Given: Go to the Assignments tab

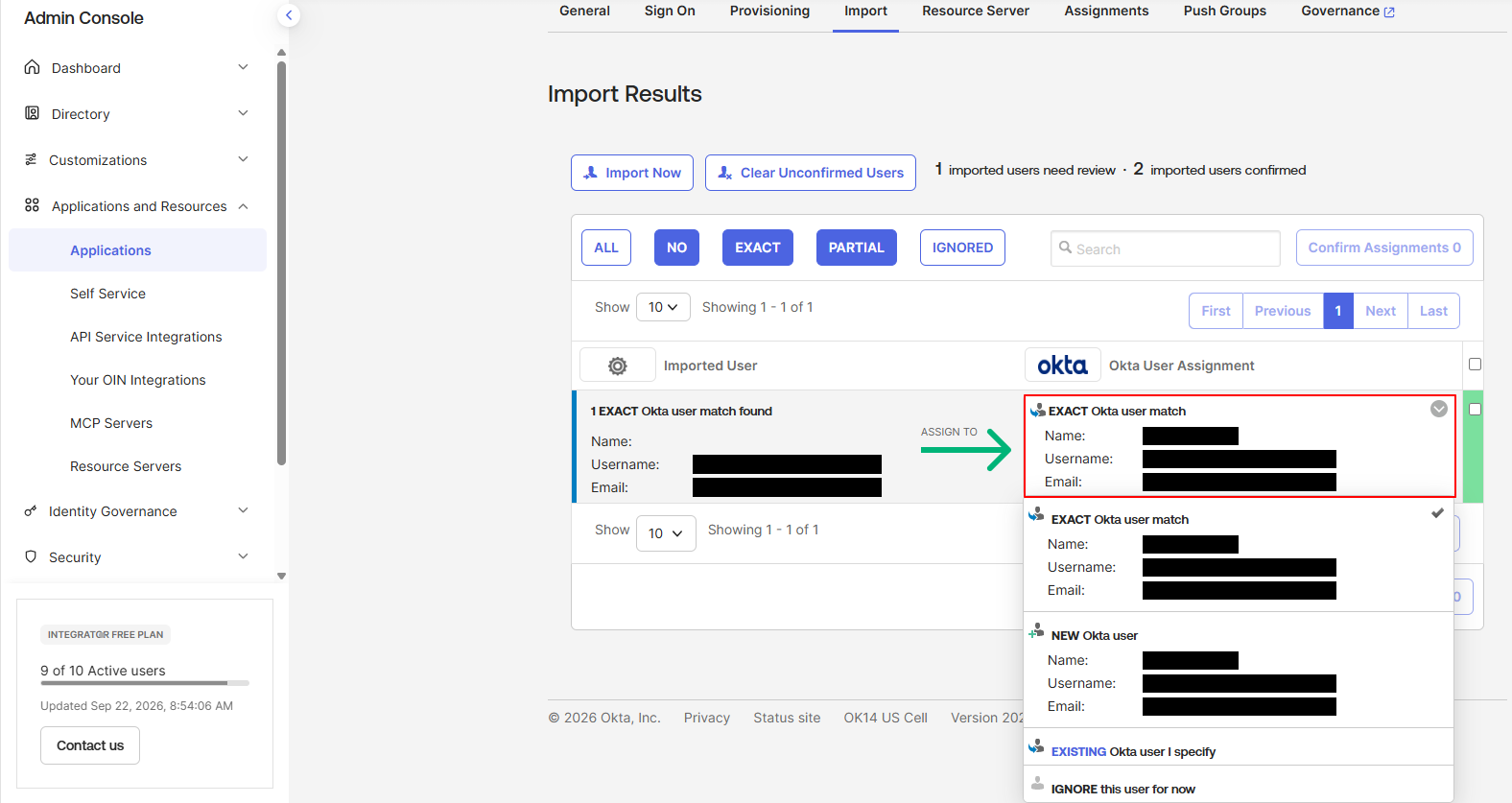Looking at the screenshot, I should pos(1106,12).
